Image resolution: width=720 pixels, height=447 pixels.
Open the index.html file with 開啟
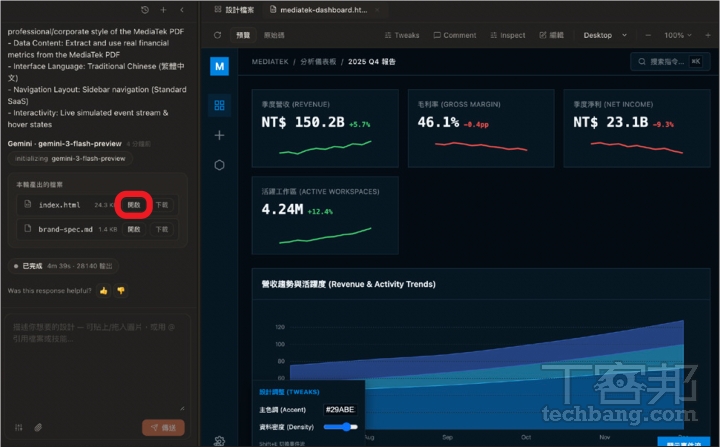coord(134,205)
